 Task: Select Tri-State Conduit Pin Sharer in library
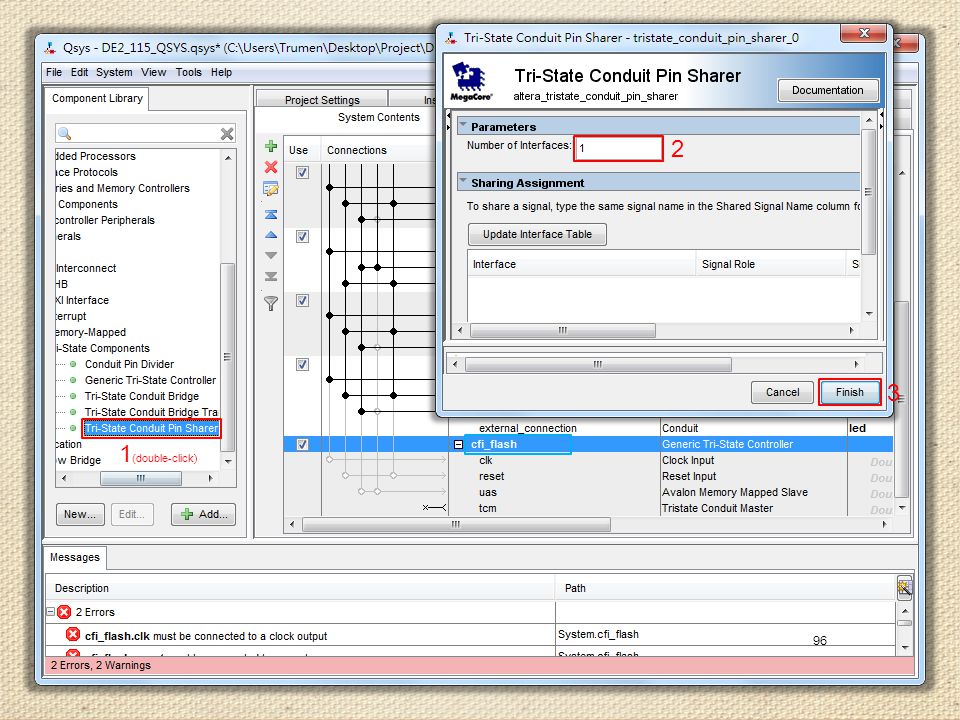[x=151, y=428]
